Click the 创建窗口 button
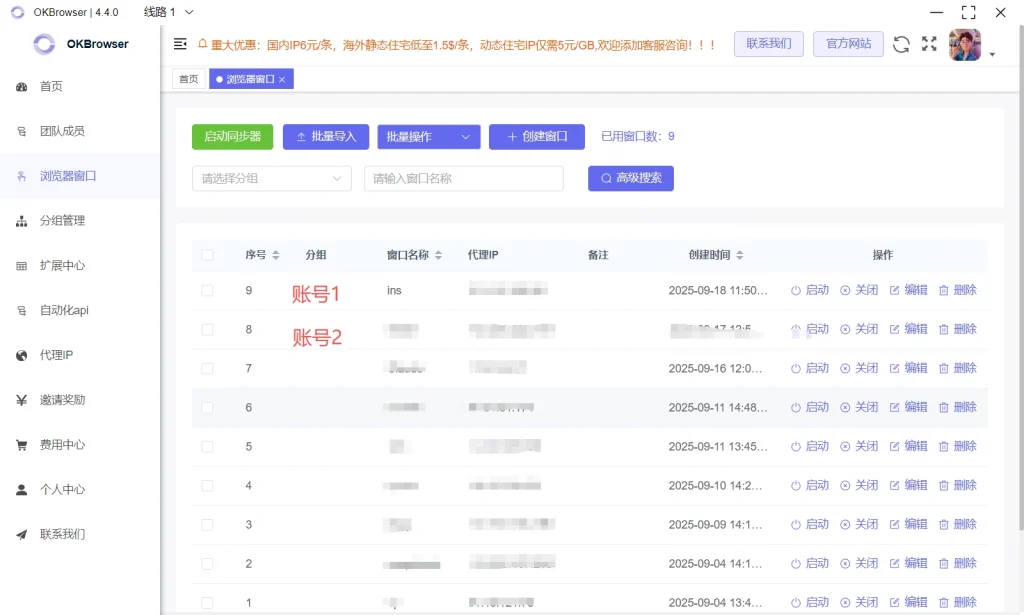The width and height of the screenshot is (1024, 615). pyautogui.click(x=536, y=136)
